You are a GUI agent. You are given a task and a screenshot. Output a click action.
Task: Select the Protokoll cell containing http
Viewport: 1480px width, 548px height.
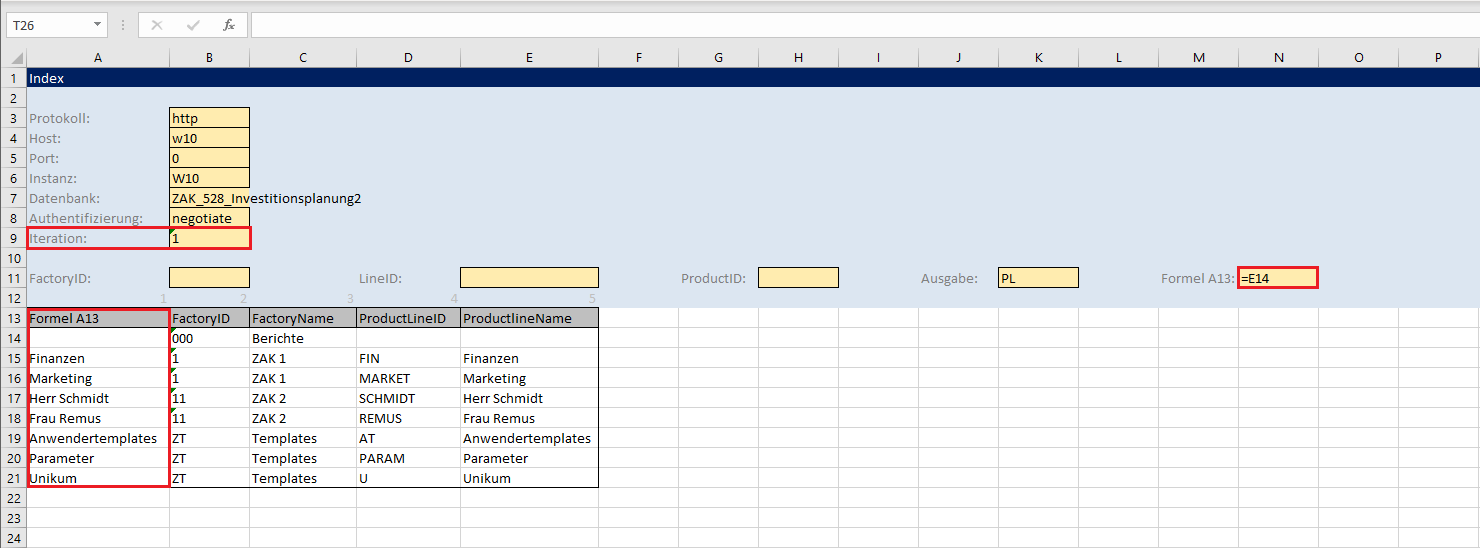209,118
